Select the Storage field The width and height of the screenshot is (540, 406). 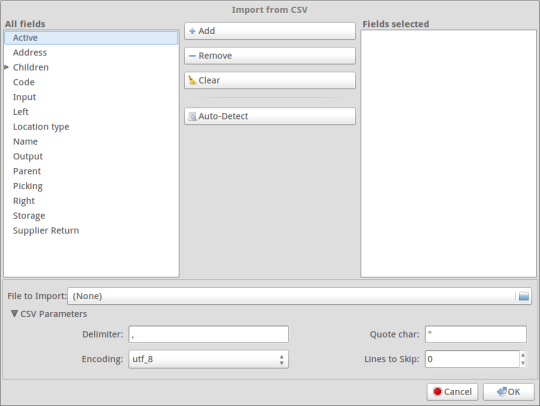click(91, 216)
